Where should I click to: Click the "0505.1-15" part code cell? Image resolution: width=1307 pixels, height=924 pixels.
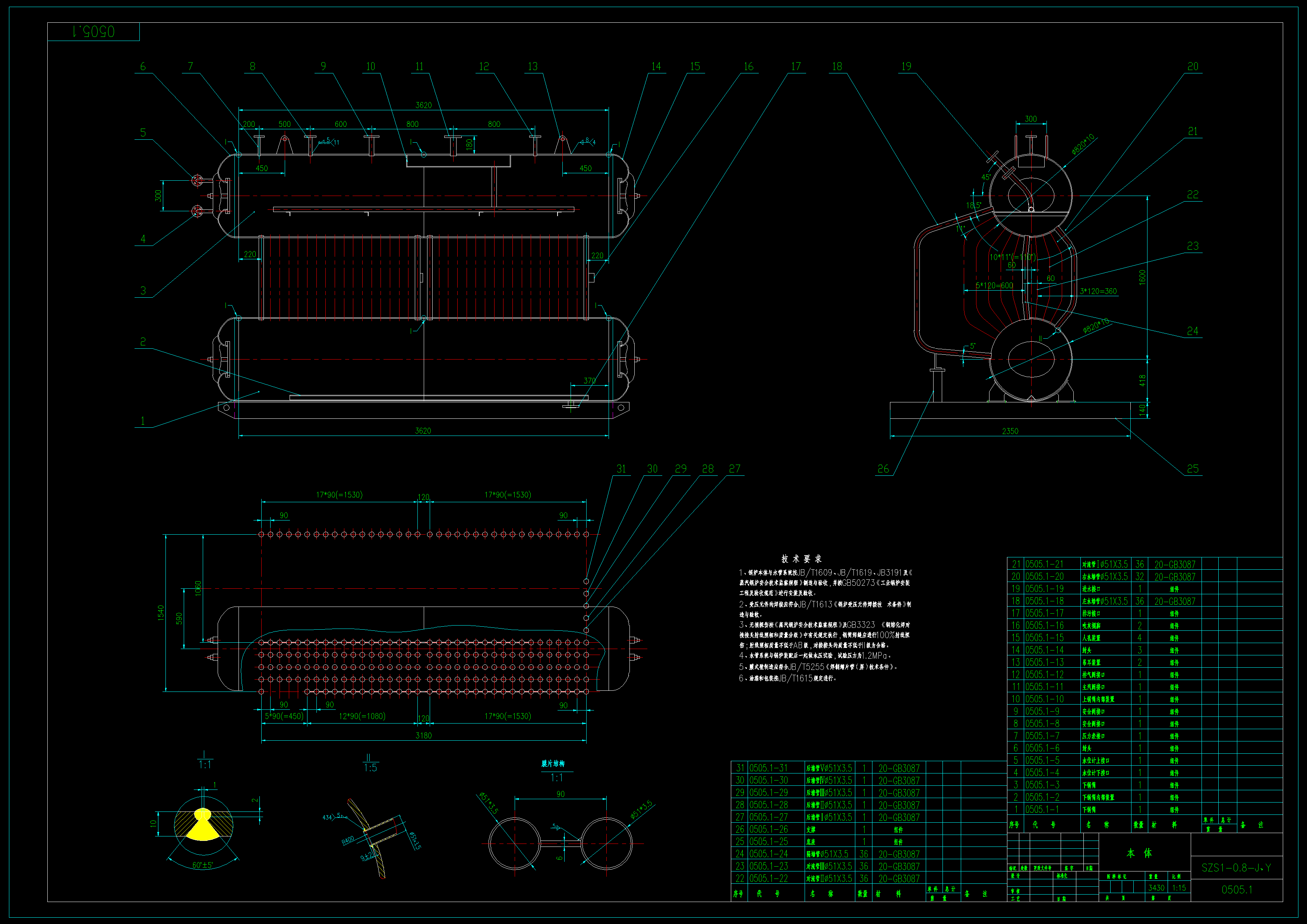1044,638
